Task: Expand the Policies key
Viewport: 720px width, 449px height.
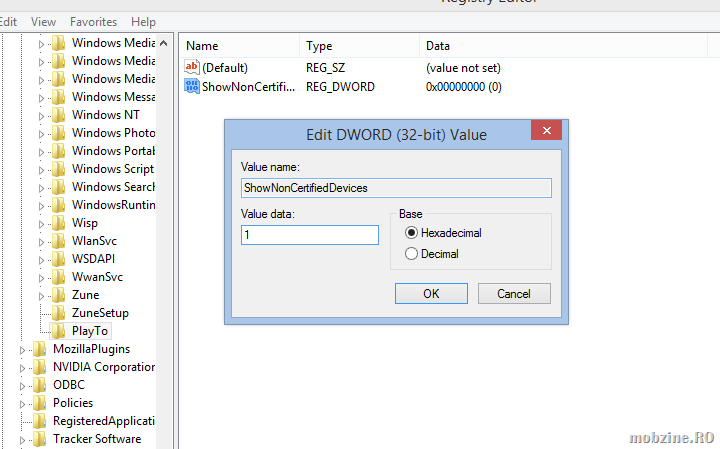Action: (22, 404)
